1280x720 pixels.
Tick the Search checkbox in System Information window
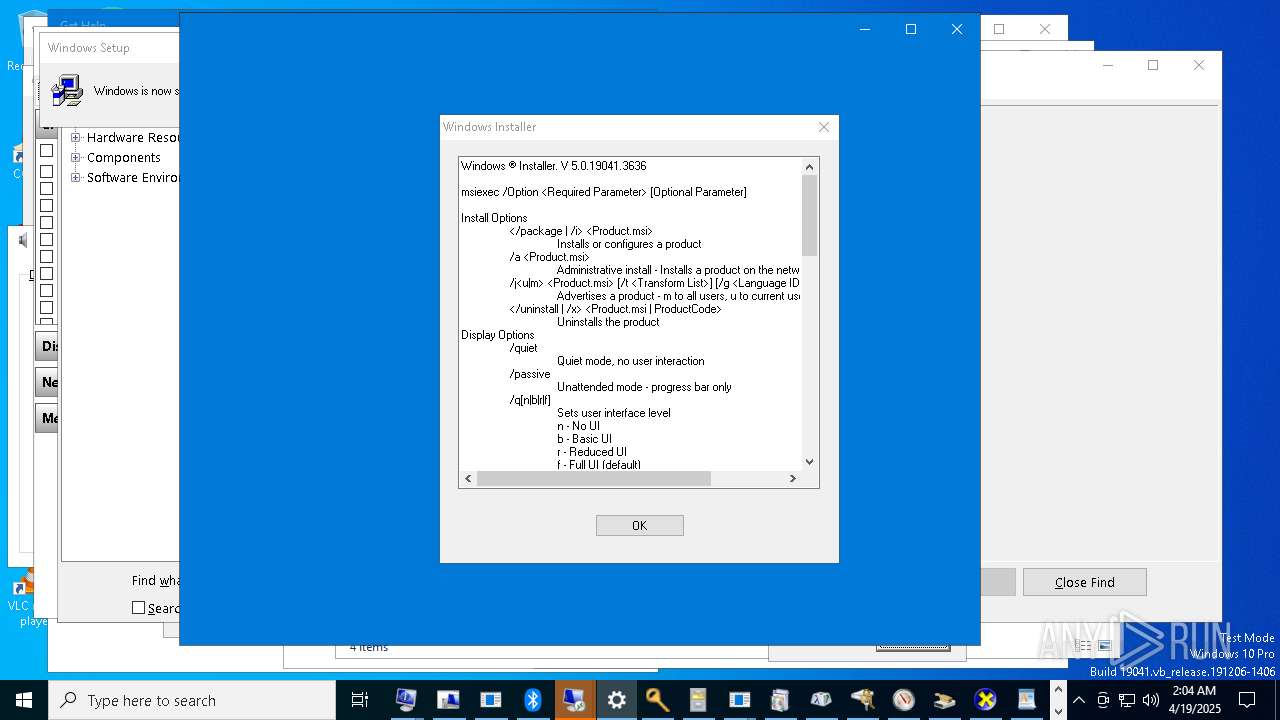click(139, 608)
